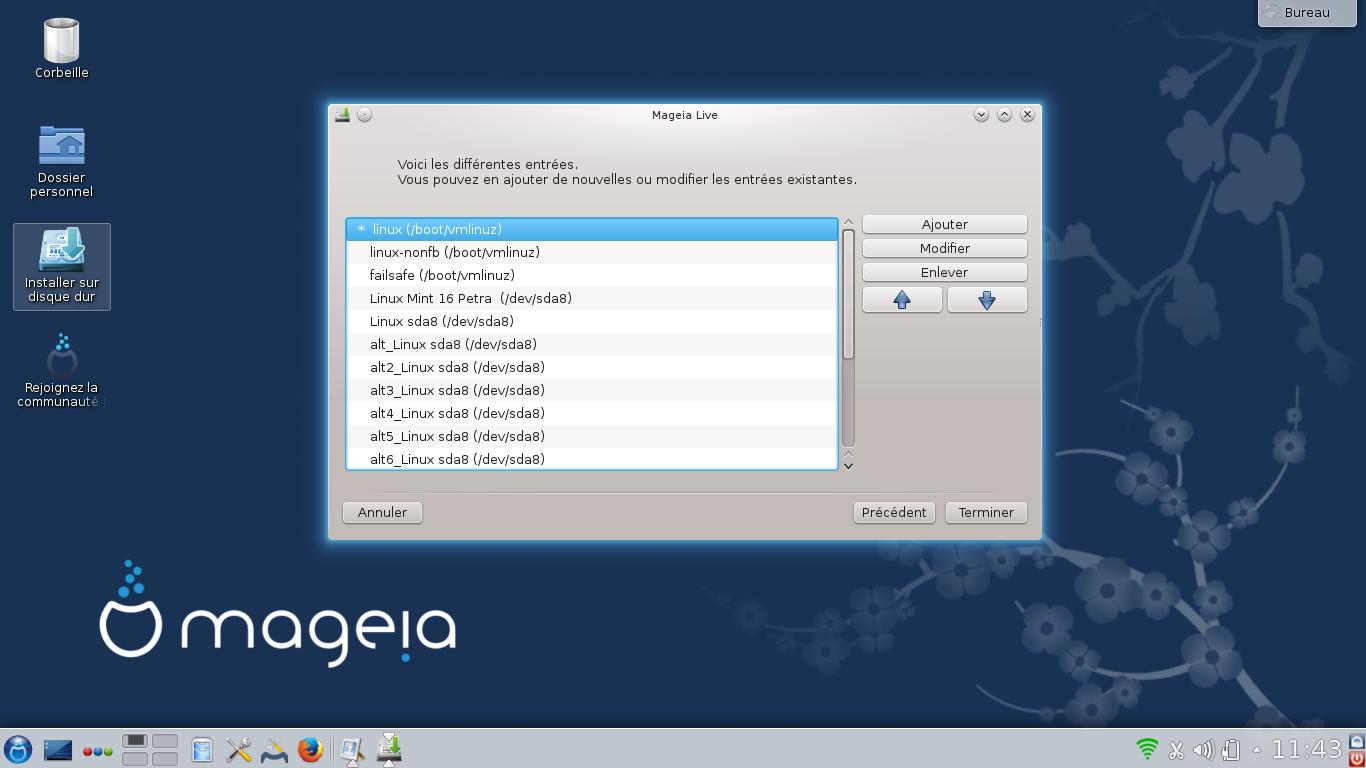The image size is (1366, 768).
Task: Click the Mageia Live window menu icon
Action: coord(342,114)
